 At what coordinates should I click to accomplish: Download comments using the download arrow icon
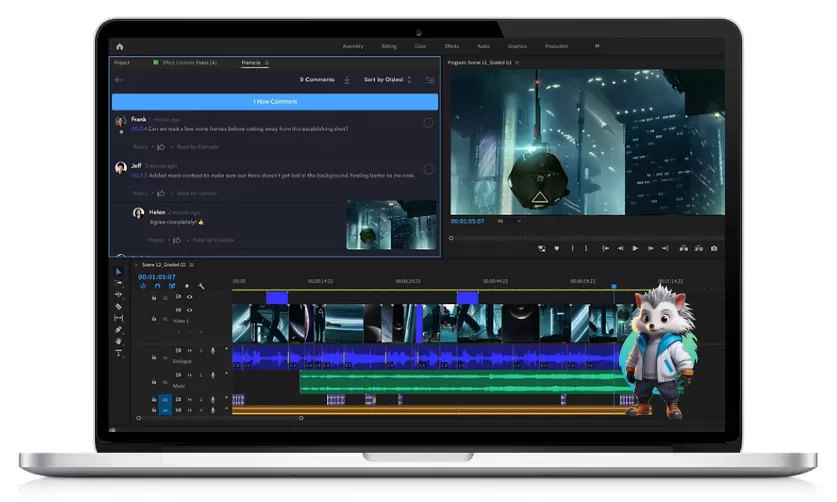[x=347, y=79]
